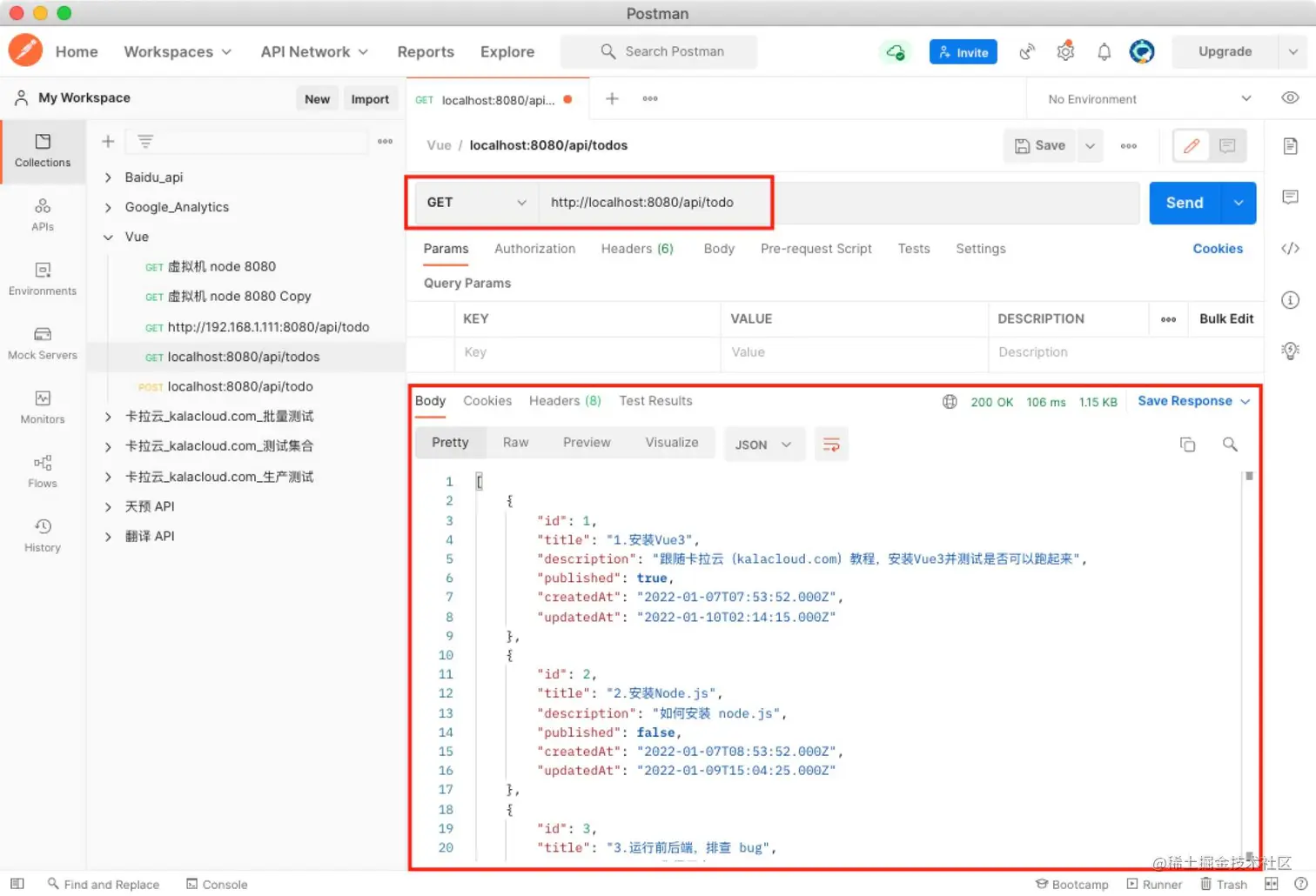Click the Invite button
Screen dimensions: 1316x896
963,52
